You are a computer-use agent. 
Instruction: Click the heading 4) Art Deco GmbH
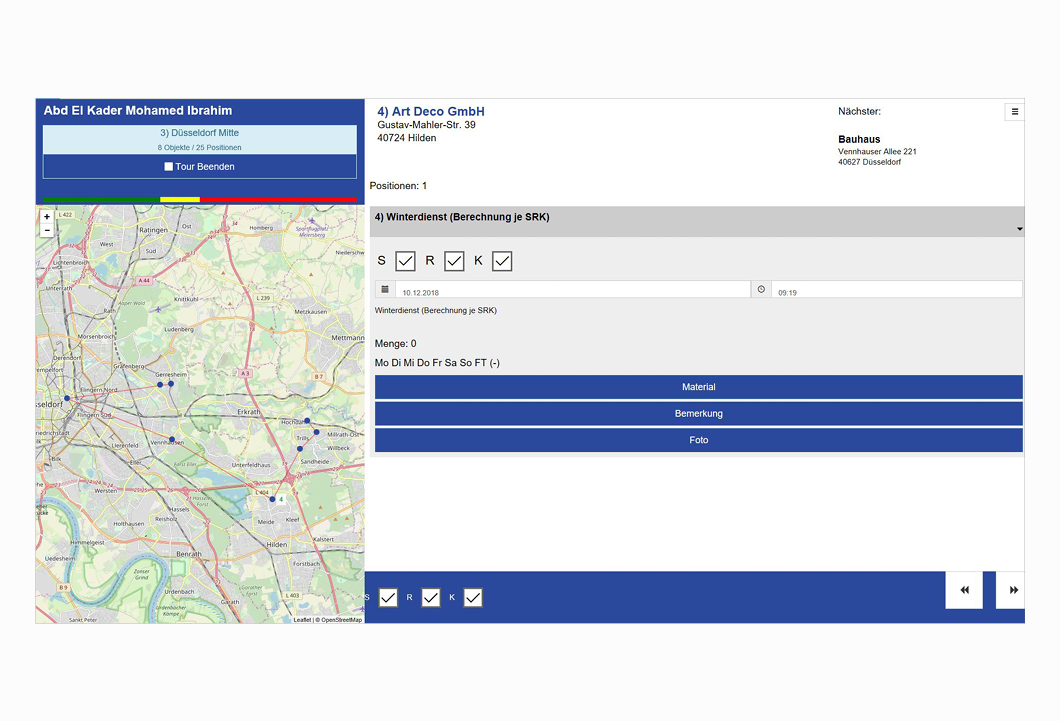point(431,111)
